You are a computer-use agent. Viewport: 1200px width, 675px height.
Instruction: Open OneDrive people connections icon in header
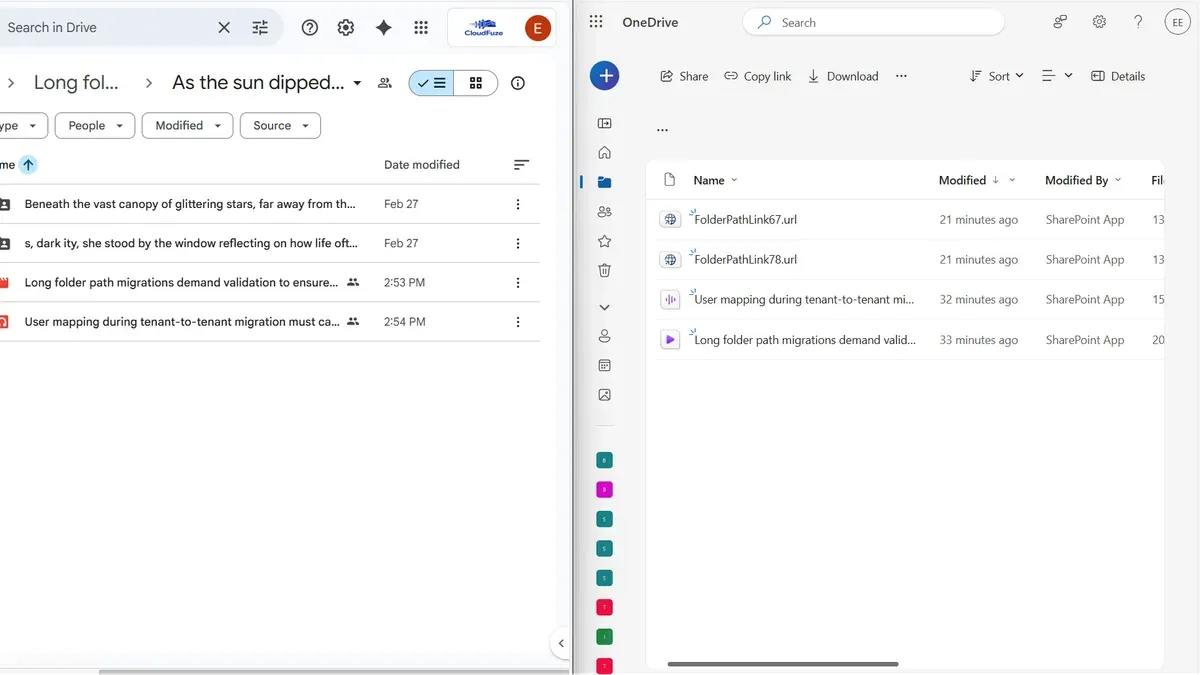click(x=1060, y=22)
